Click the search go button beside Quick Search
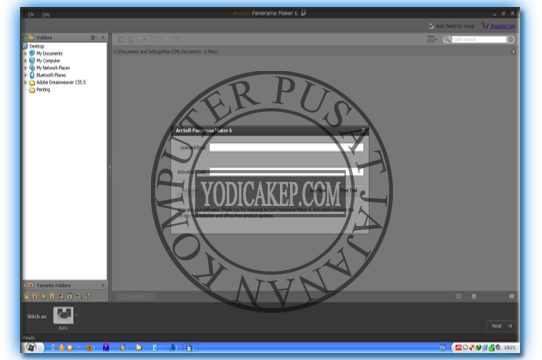Image resolution: width=542 pixels, height=360 pixels. 511,39
